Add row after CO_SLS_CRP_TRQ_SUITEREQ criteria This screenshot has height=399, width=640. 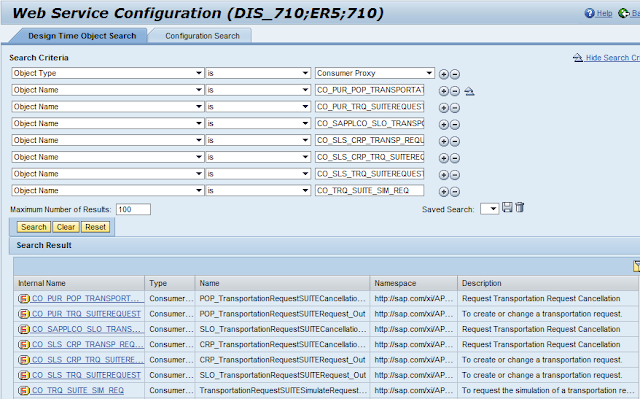[x=444, y=158]
